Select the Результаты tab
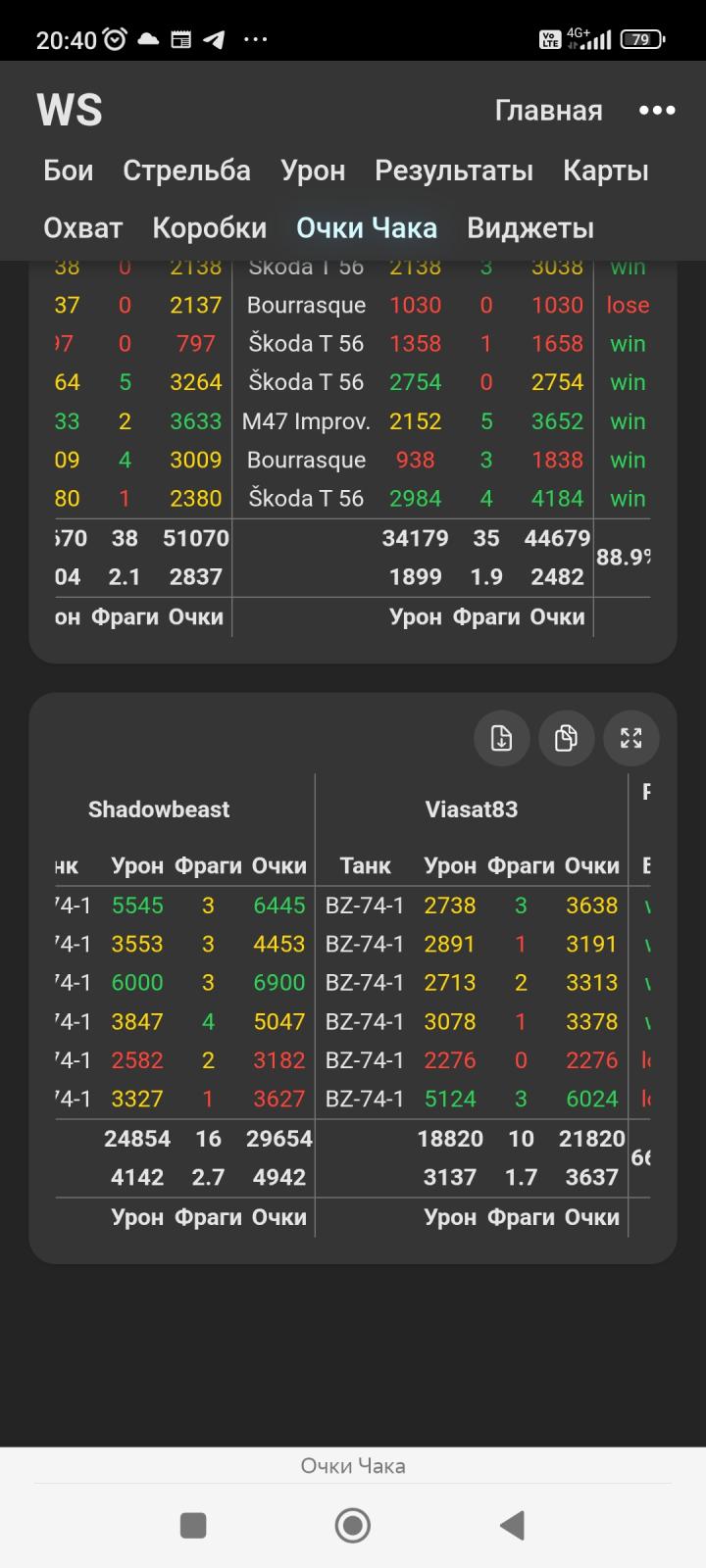 pos(453,171)
